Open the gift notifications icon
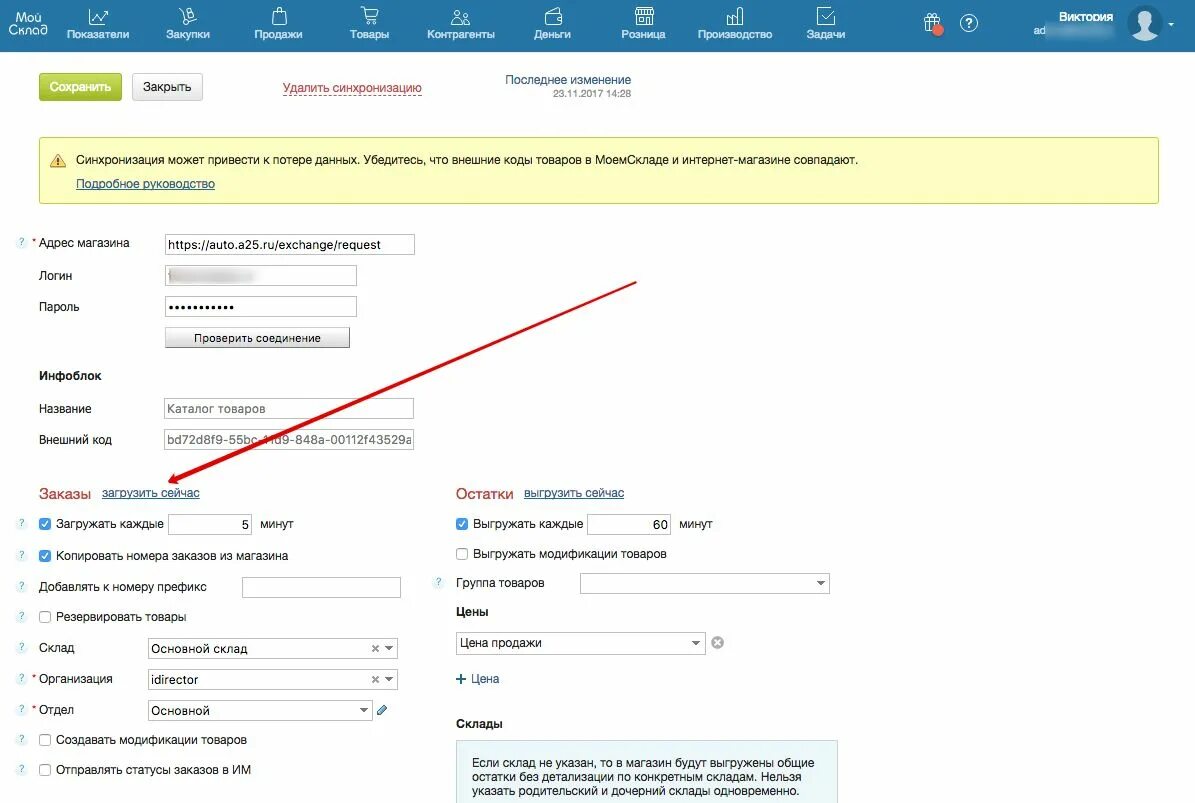The height and width of the screenshot is (803, 1195). pyautogui.click(x=932, y=24)
